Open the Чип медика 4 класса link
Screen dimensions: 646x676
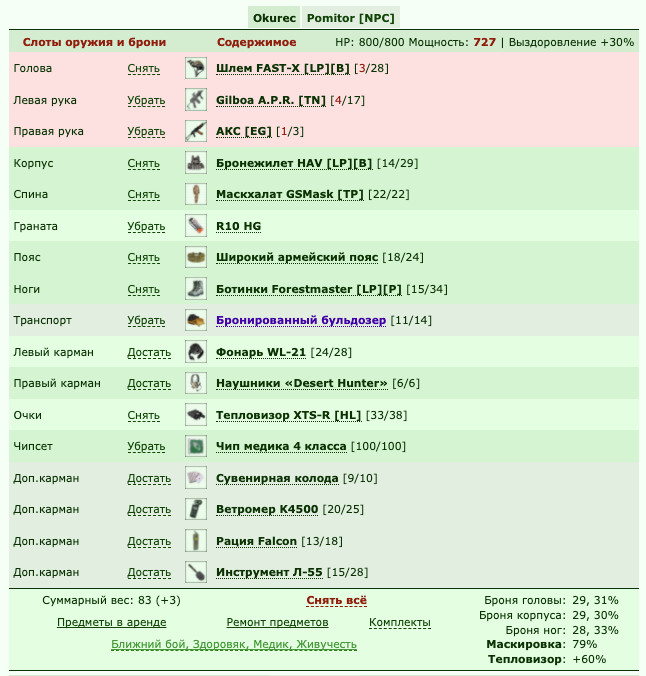(x=281, y=447)
